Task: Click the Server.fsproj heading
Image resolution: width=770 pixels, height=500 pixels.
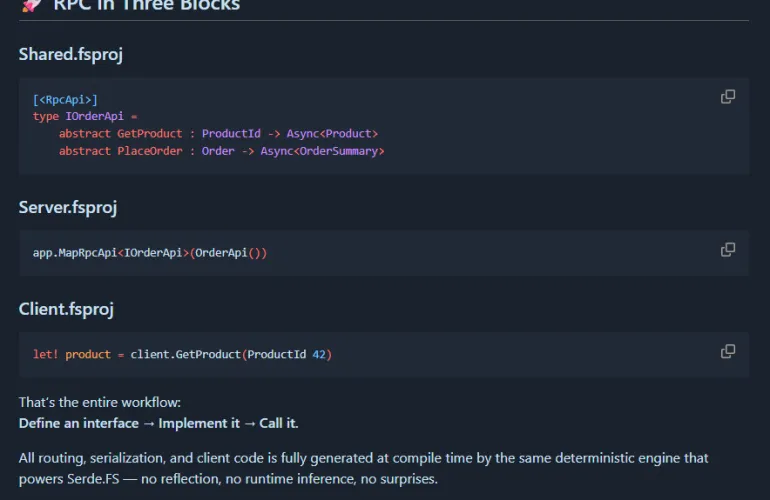Action: (68, 208)
